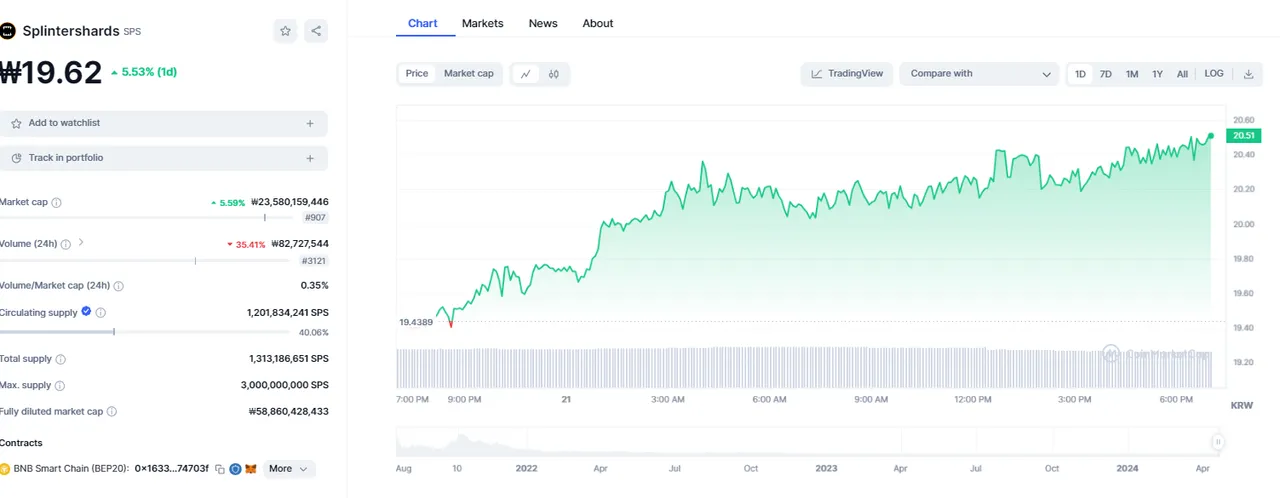
Task: Click the 19.4389 opening price label
Action: coord(415,322)
